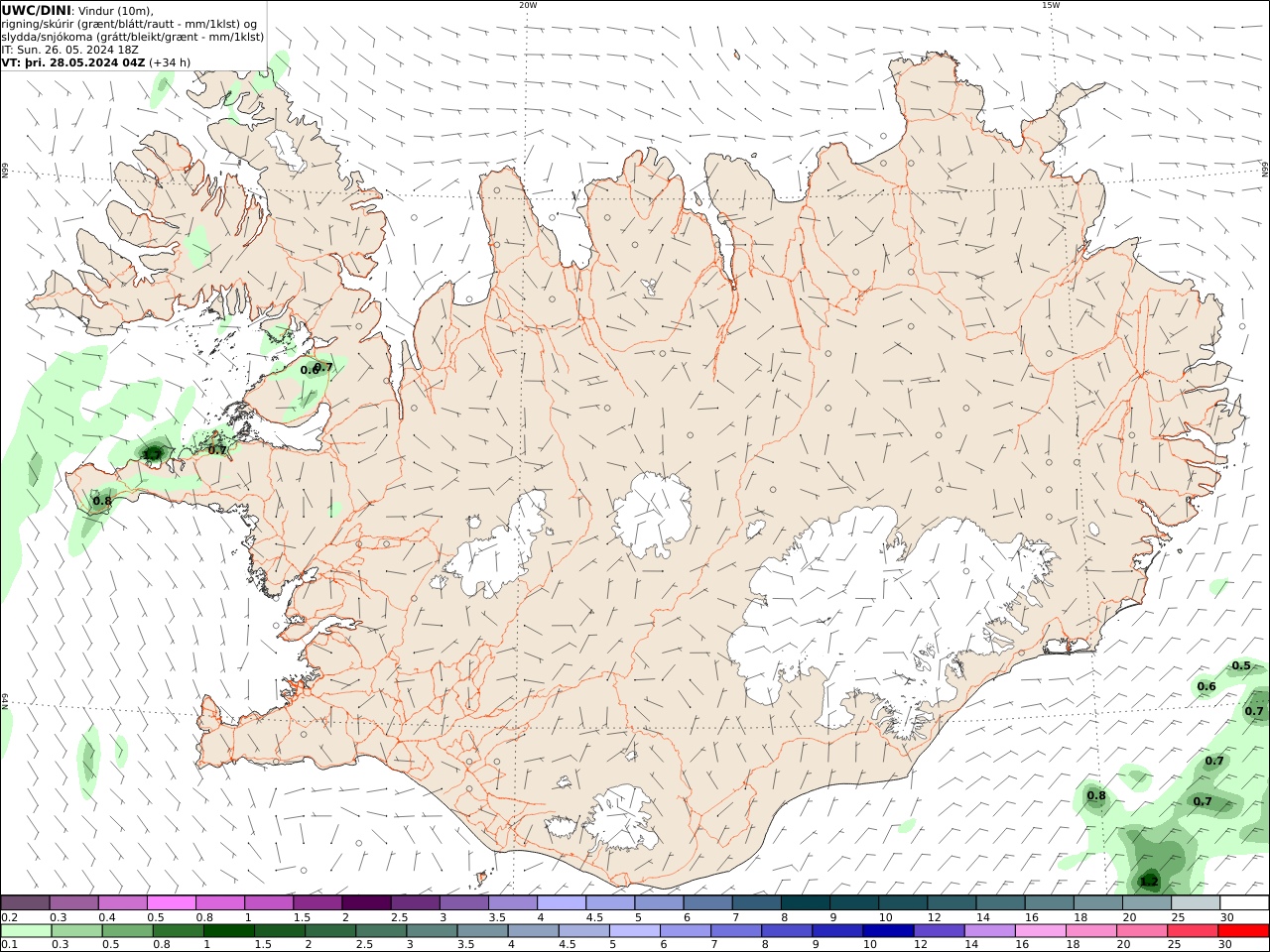Click the 20W longitude label at the map's top edge
Screen dimensions: 1270x952
528,5
